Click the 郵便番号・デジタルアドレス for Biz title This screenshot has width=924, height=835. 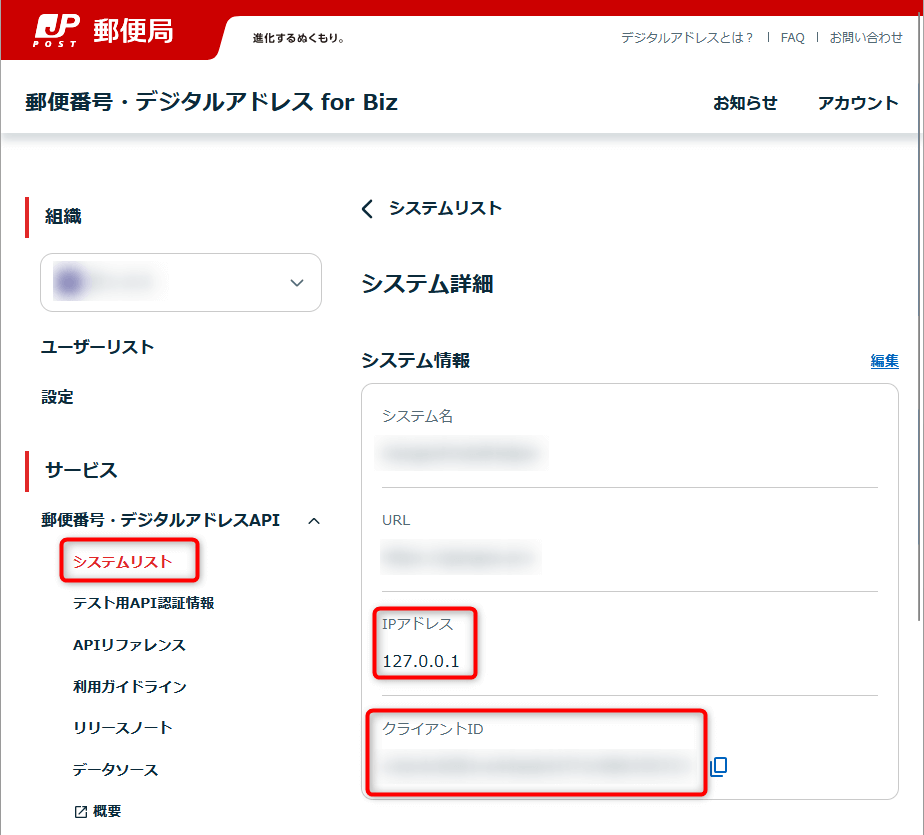pos(211,103)
